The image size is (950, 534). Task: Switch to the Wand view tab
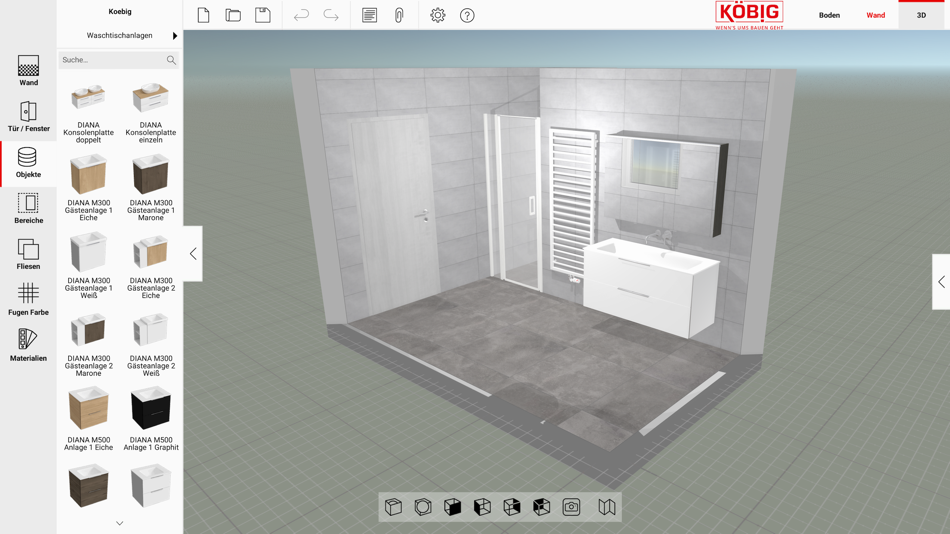pos(875,15)
